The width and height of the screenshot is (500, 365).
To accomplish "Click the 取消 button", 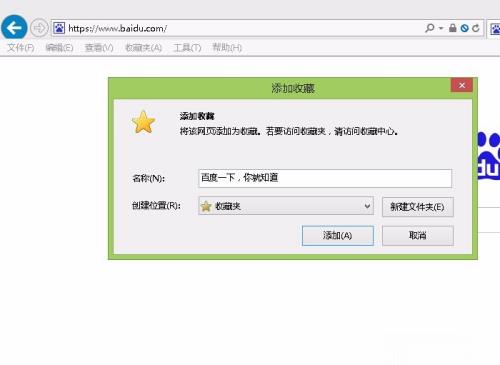I will click(418, 236).
